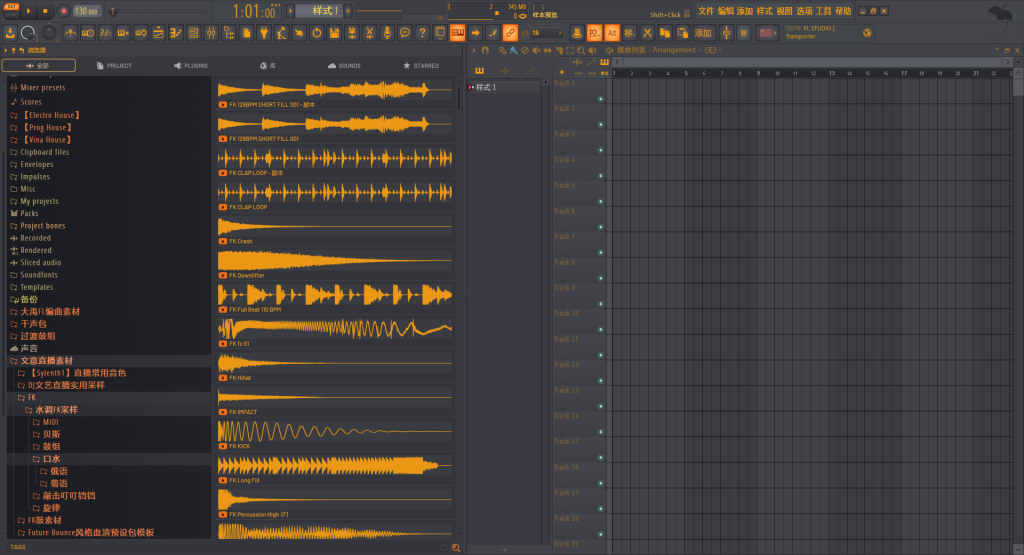1024x555 pixels.
Task: Click the 添加 button in toolbar
Action: click(703, 33)
